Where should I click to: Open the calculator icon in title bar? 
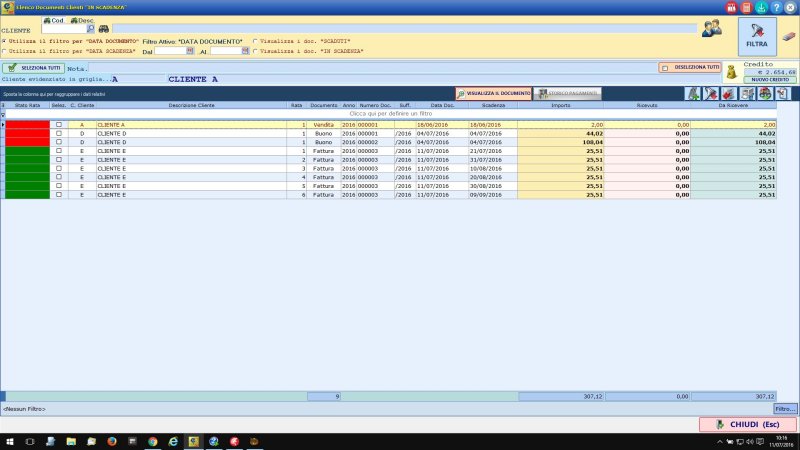click(x=746, y=7)
